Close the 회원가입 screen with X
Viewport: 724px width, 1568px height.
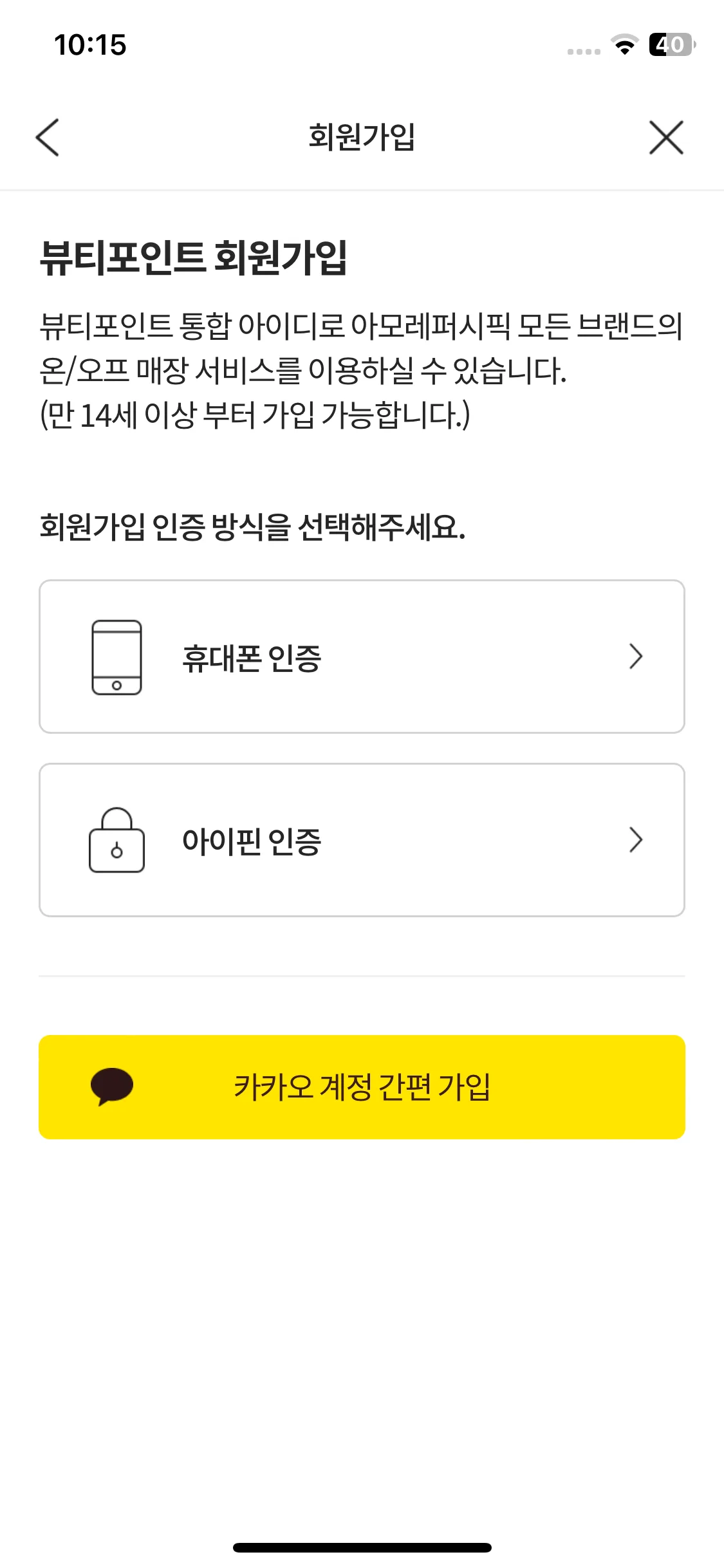[x=666, y=137]
